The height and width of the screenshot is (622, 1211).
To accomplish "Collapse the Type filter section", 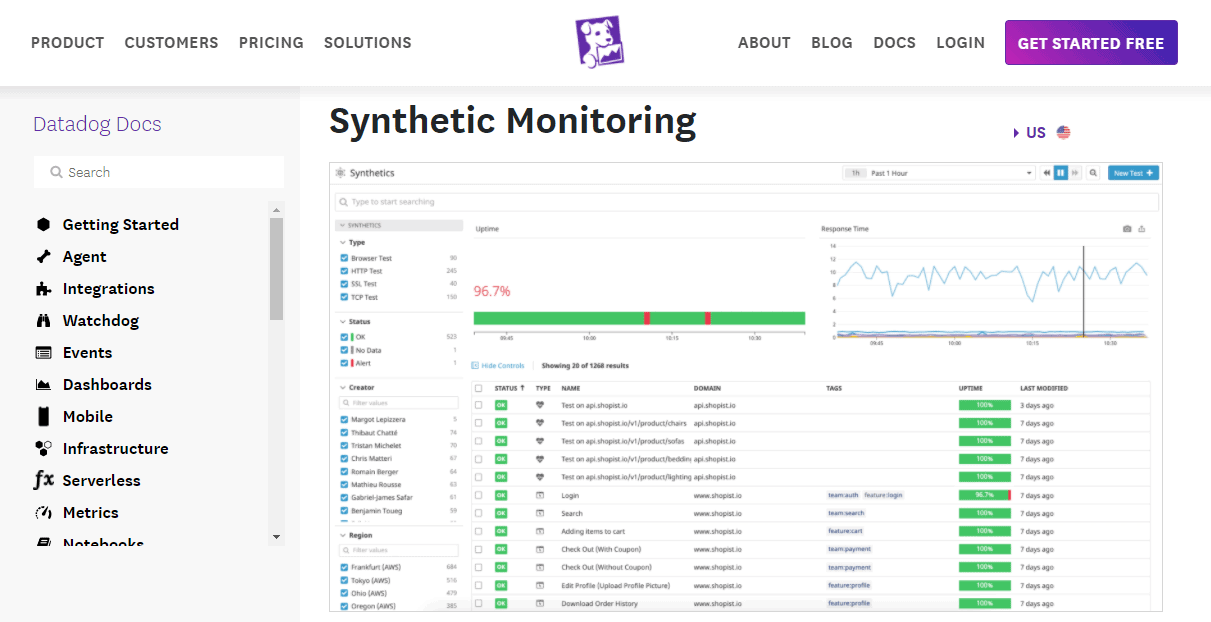I will coord(344,243).
